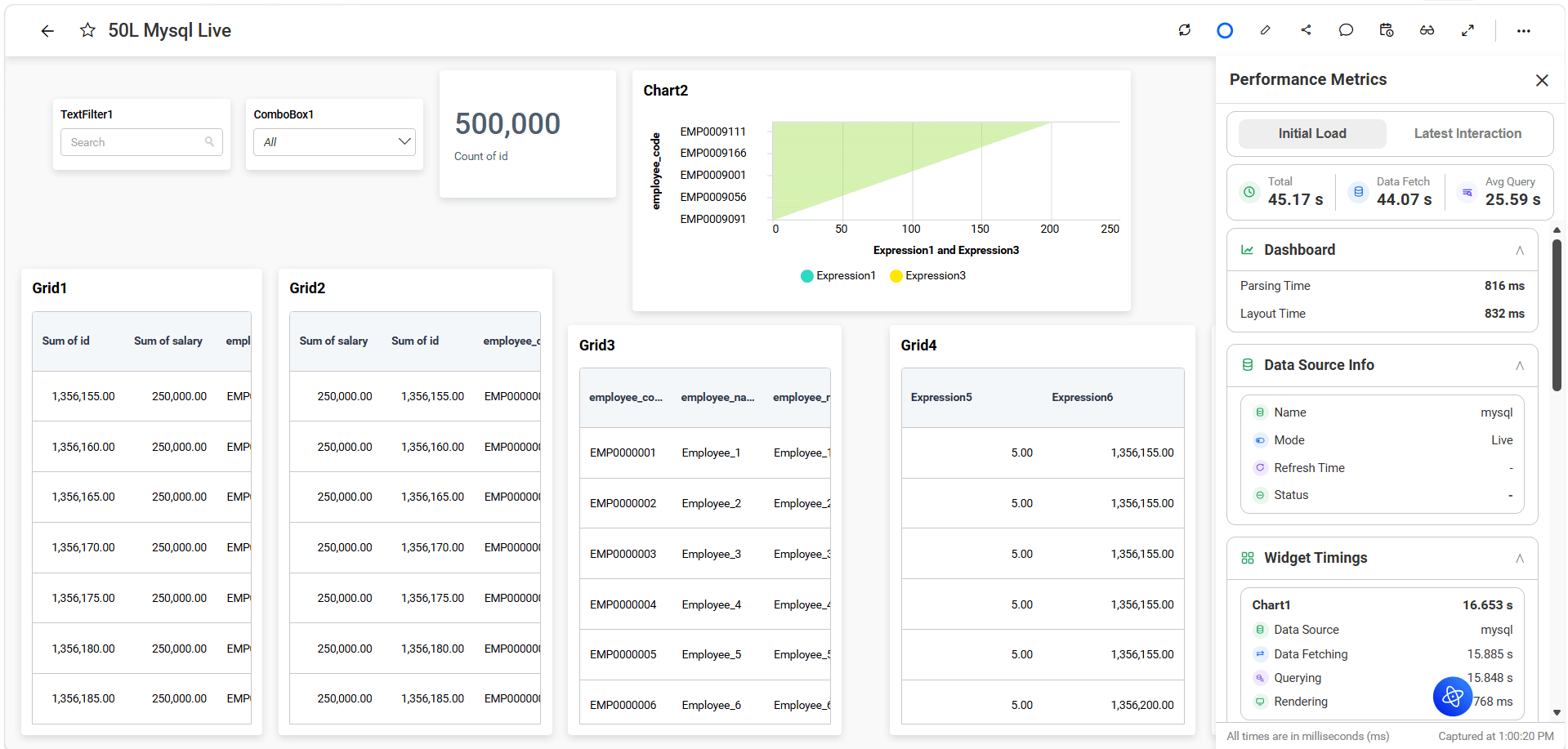Image resolution: width=1568 pixels, height=749 pixels.
Task: Enter fullscreen mode
Action: [1467, 30]
